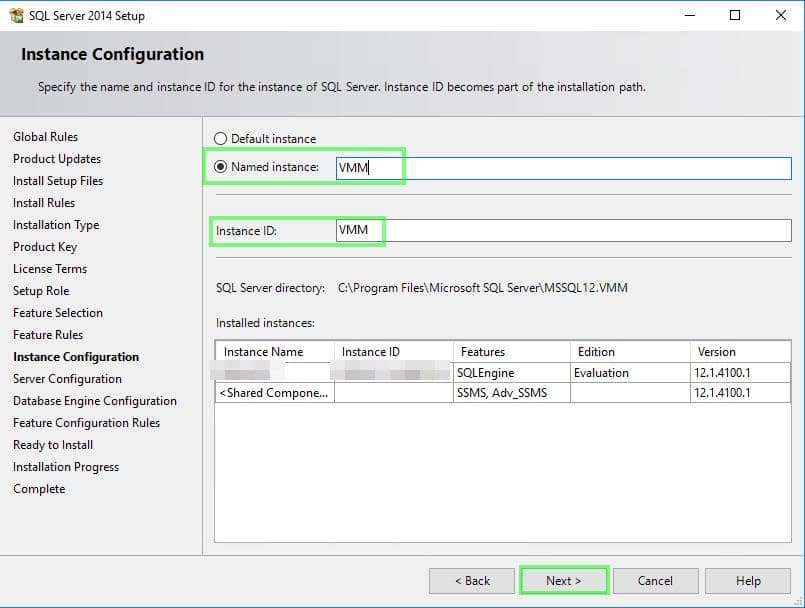Select Setup Role step
Viewport: 805px width, 608px height.
41,291
